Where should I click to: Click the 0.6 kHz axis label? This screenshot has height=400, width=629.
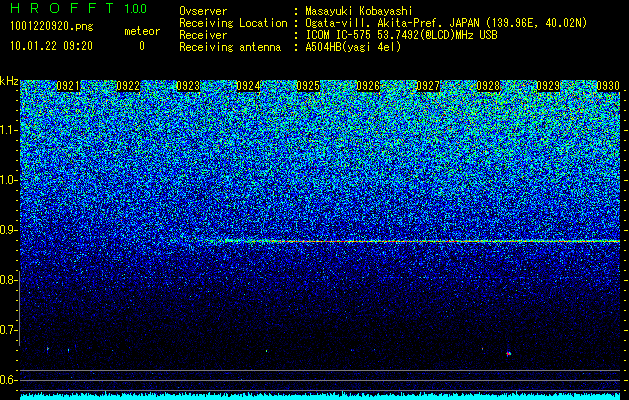coord(8,380)
